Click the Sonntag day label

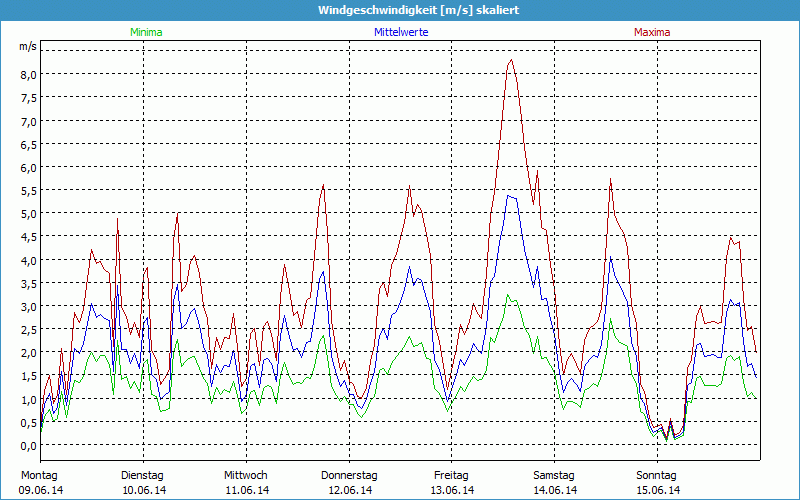[x=656, y=476]
